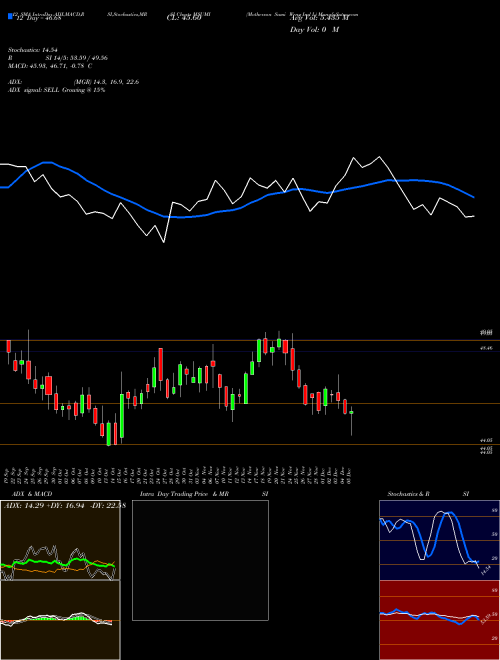
Task: Click the 'SI 14/5: 33.59 / 49.56' readout
Action: pos(77,58)
